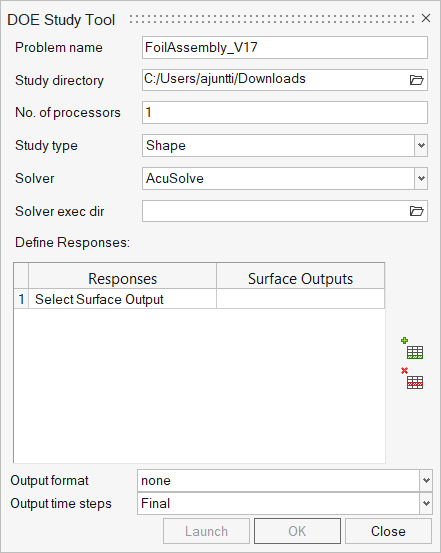441x553 pixels.
Task: Expand the Output time steps dropdown
Action: coord(426,503)
